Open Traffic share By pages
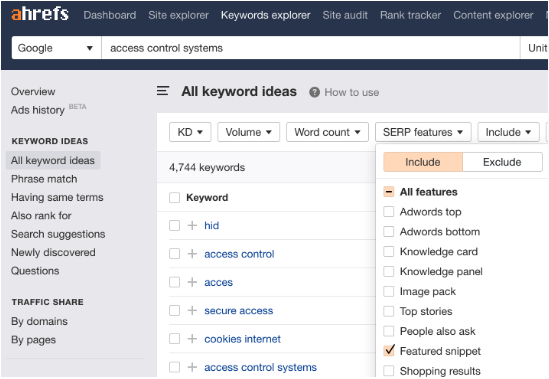The height and width of the screenshot is (379, 549). (33, 340)
